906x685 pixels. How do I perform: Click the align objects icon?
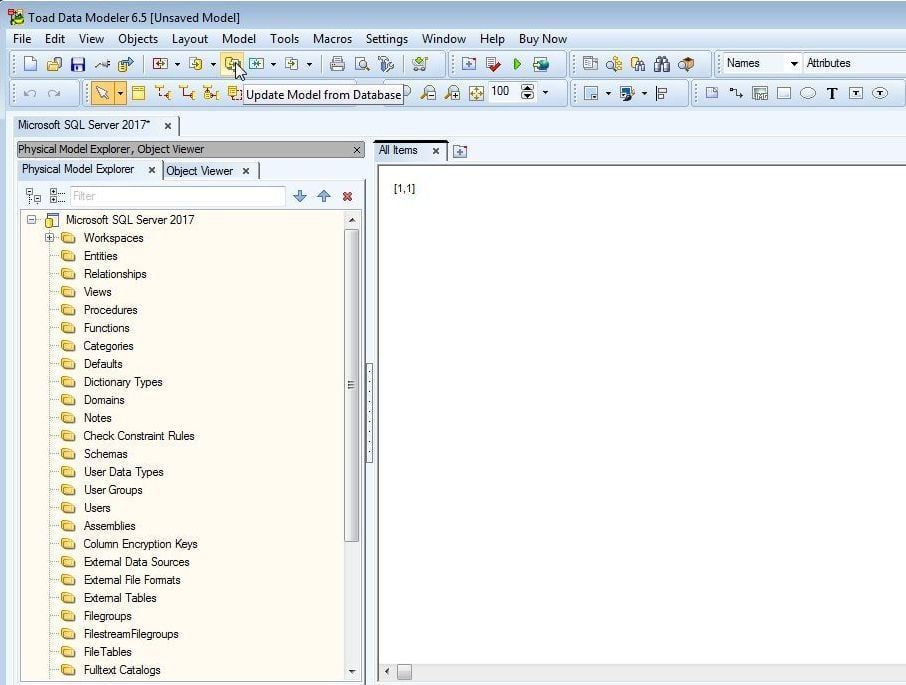click(662, 93)
